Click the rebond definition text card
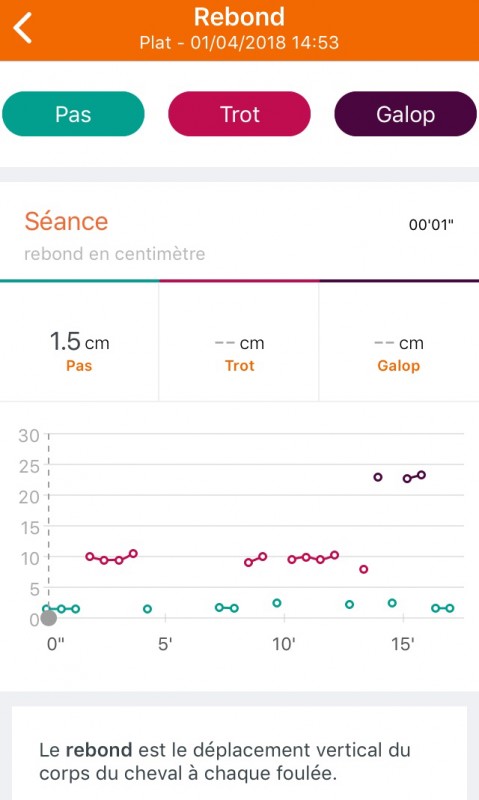The height and width of the screenshot is (800, 479). [x=239, y=753]
